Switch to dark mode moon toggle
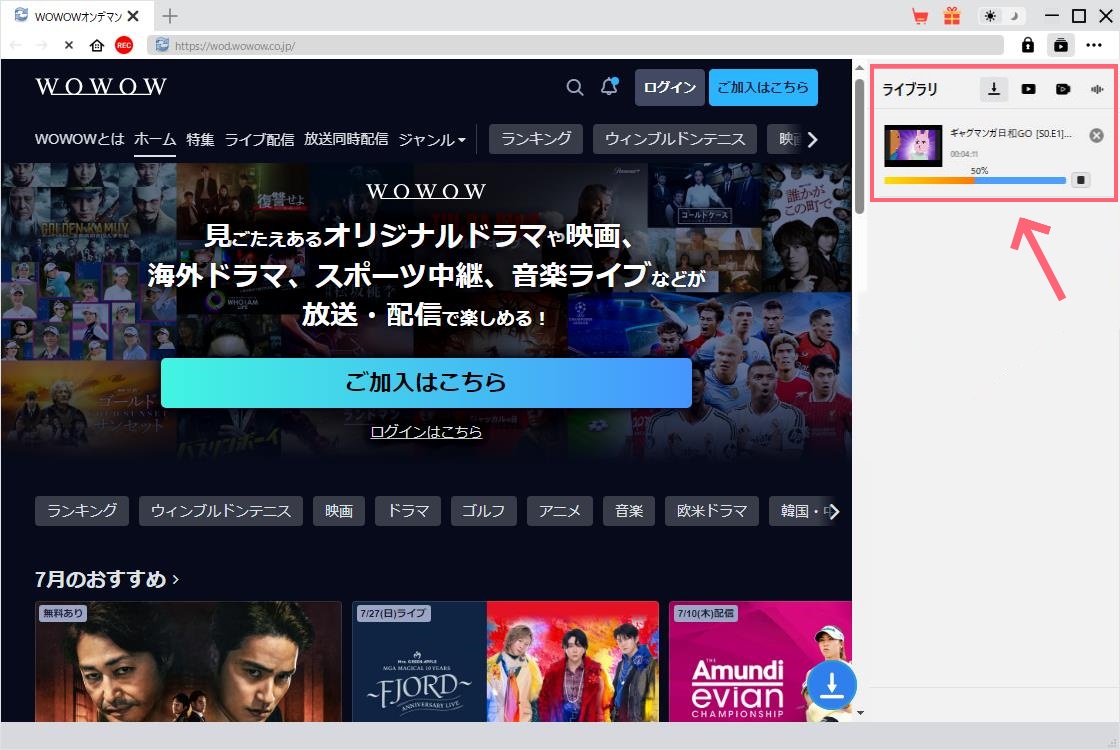 tap(1013, 16)
